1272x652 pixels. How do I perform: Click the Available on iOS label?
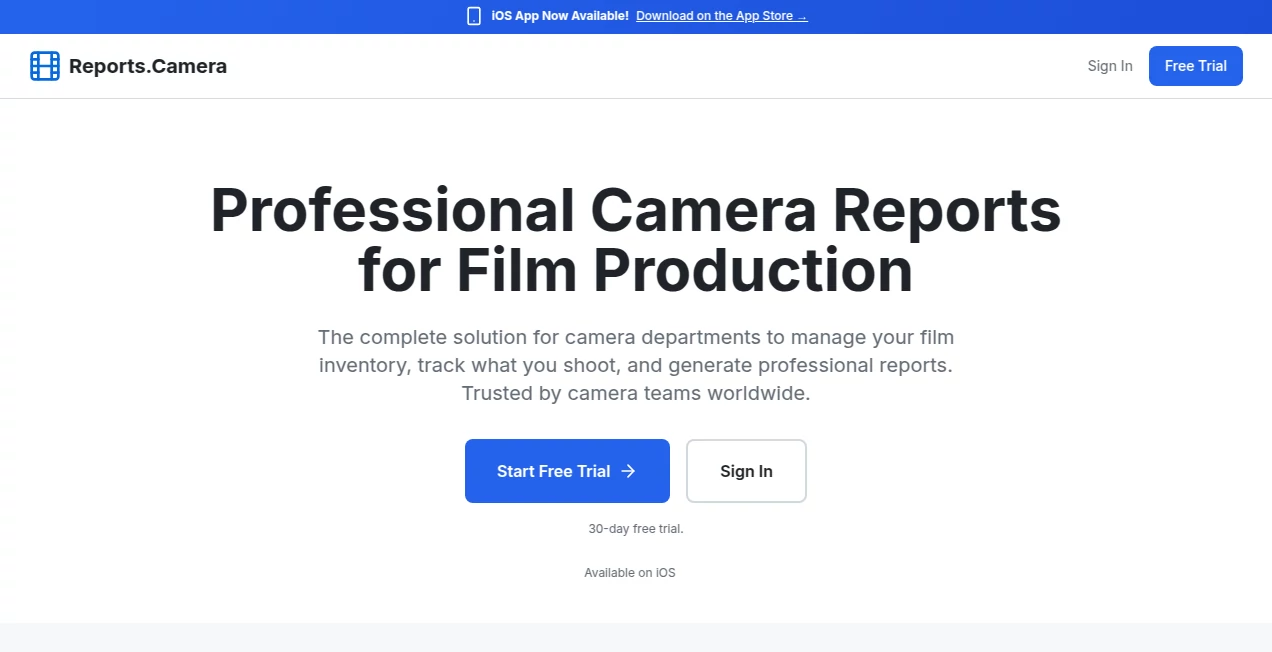pyautogui.click(x=630, y=572)
